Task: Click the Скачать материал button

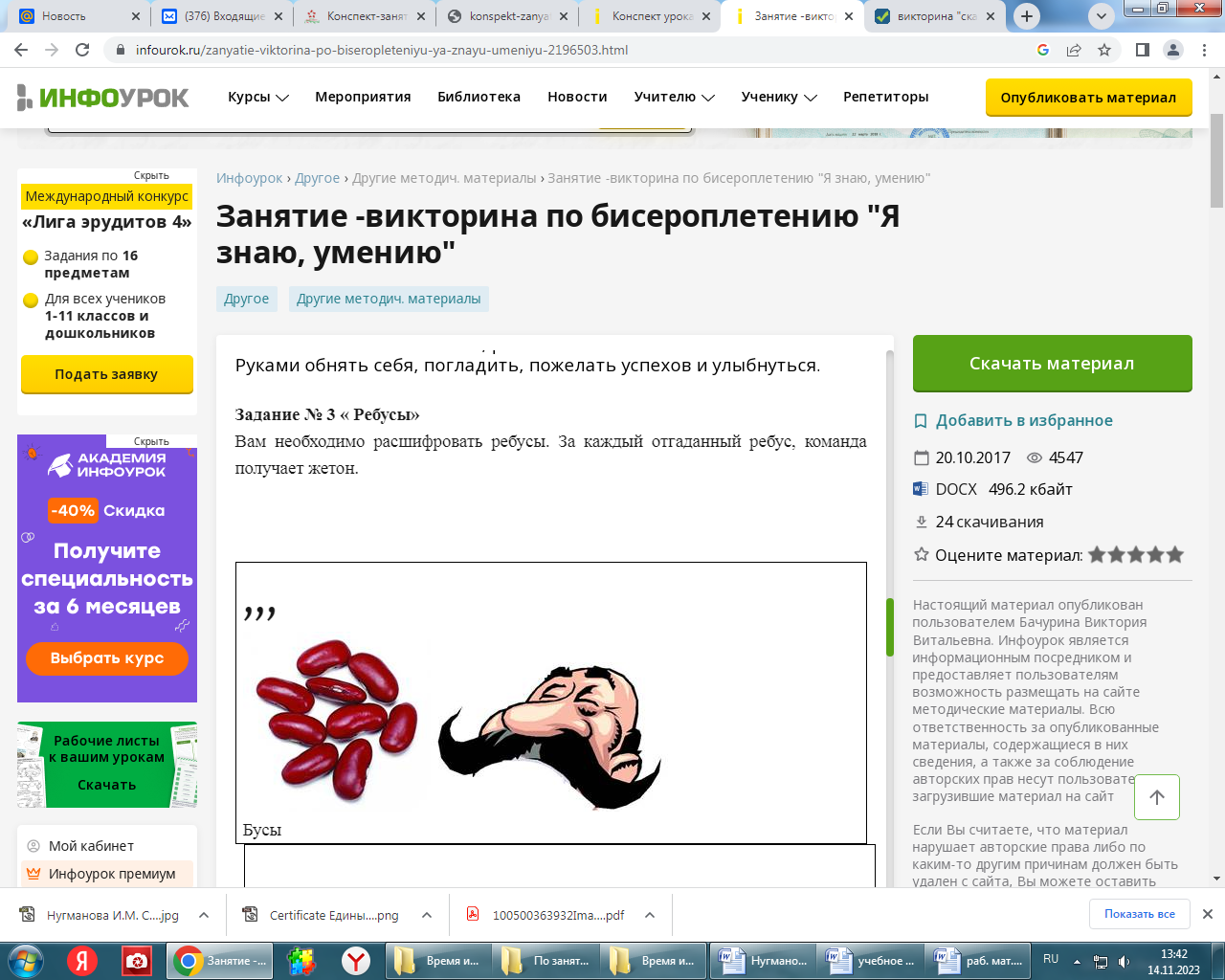Action: 1052,363
